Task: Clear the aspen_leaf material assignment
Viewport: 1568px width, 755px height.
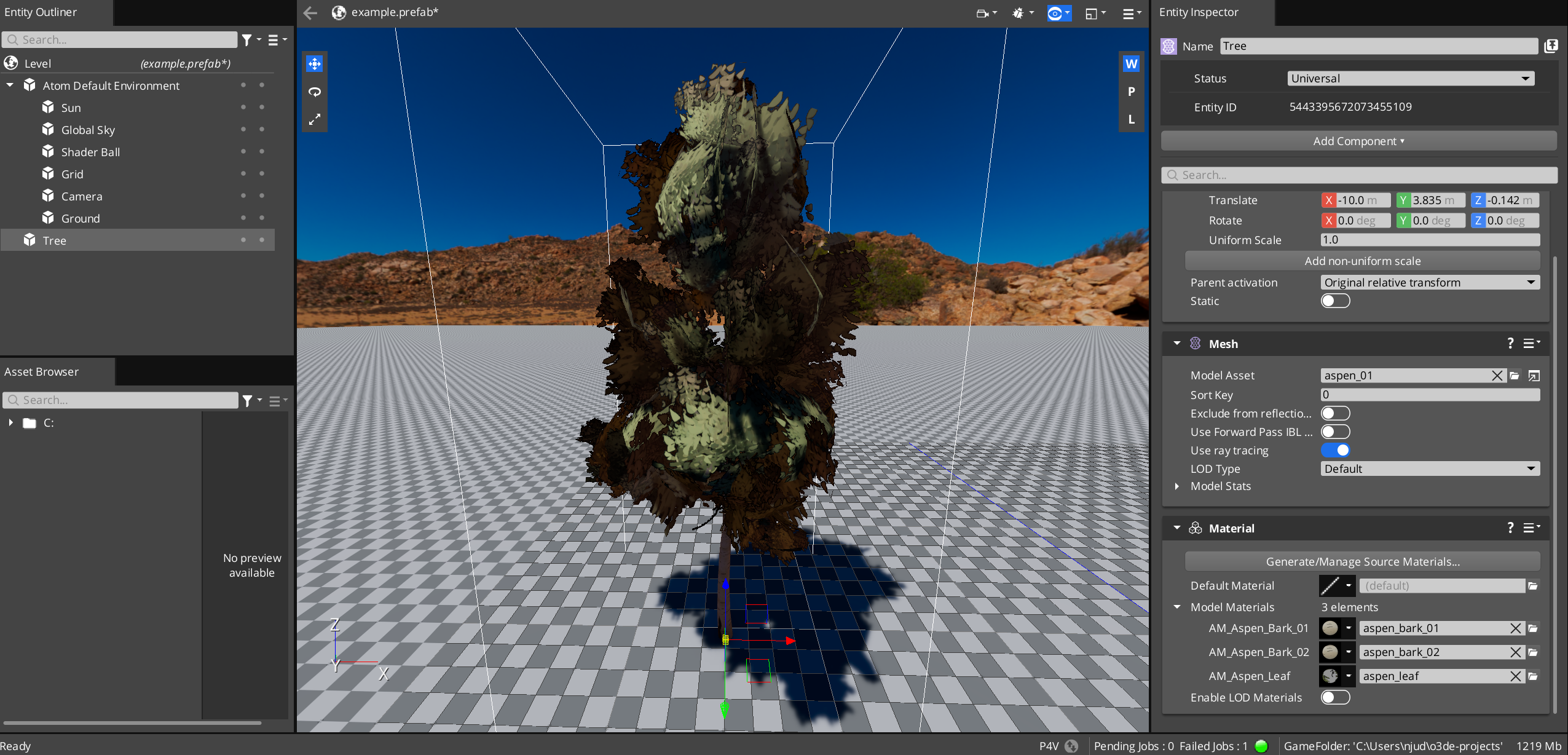Action: 1516,676
